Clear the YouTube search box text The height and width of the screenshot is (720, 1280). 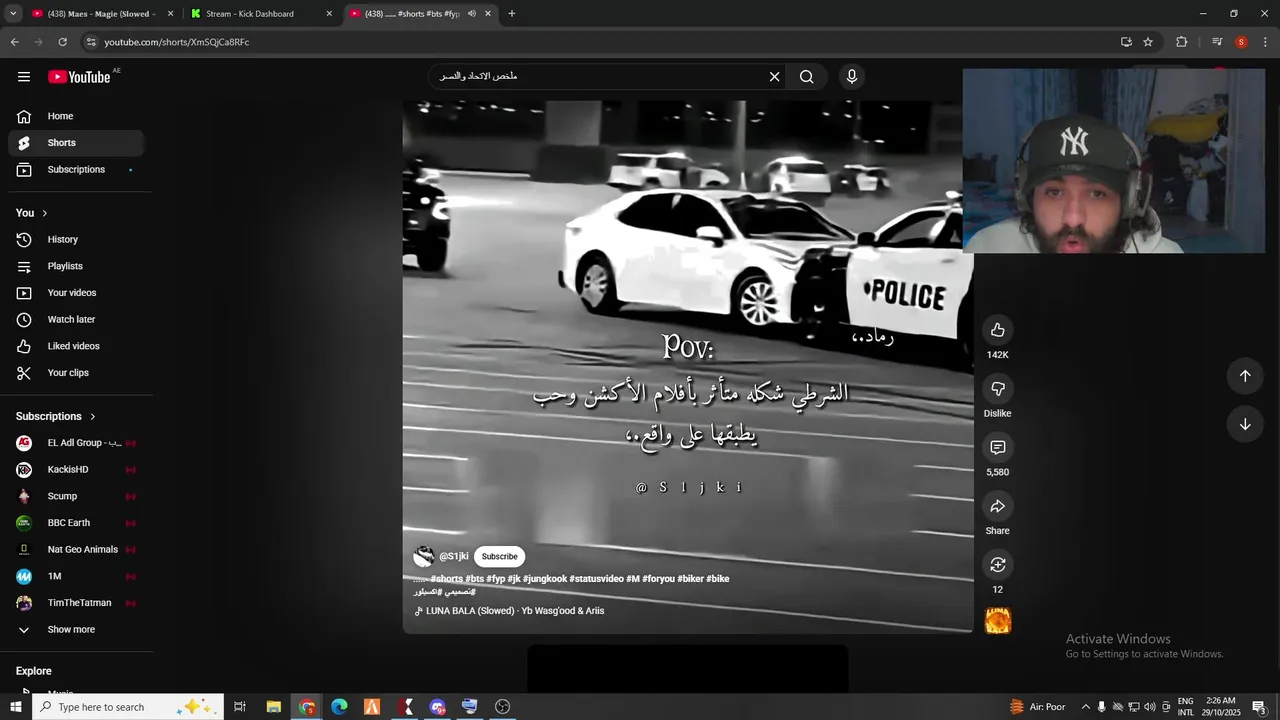tap(774, 77)
